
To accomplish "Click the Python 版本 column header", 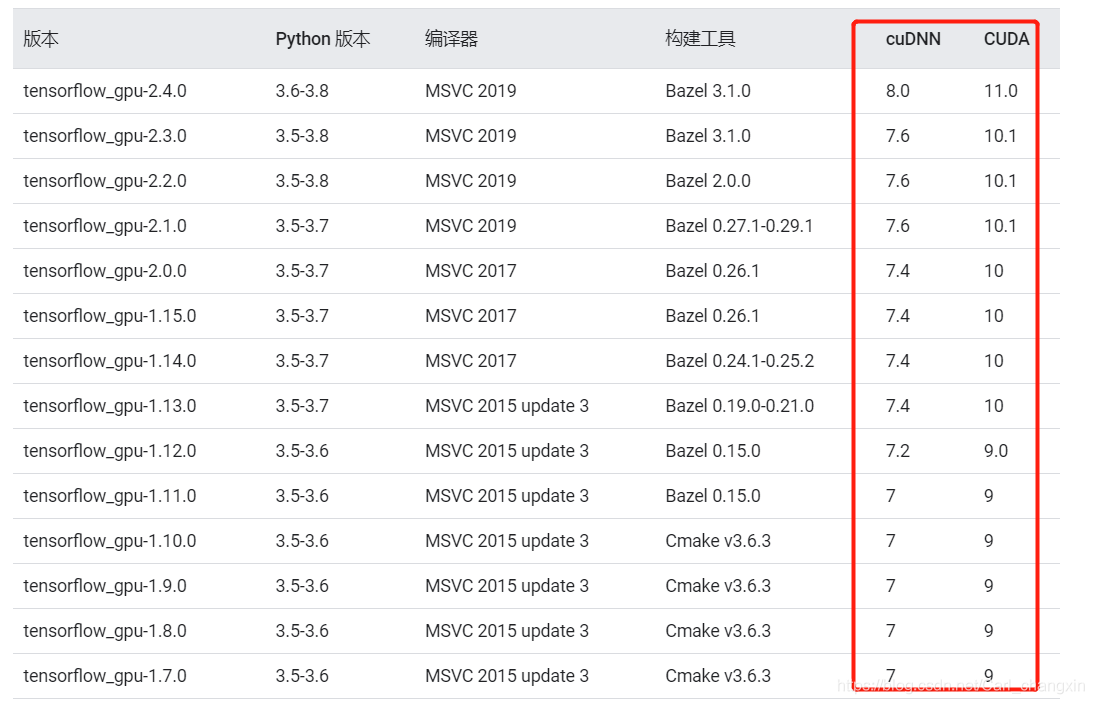I will click(x=322, y=39).
